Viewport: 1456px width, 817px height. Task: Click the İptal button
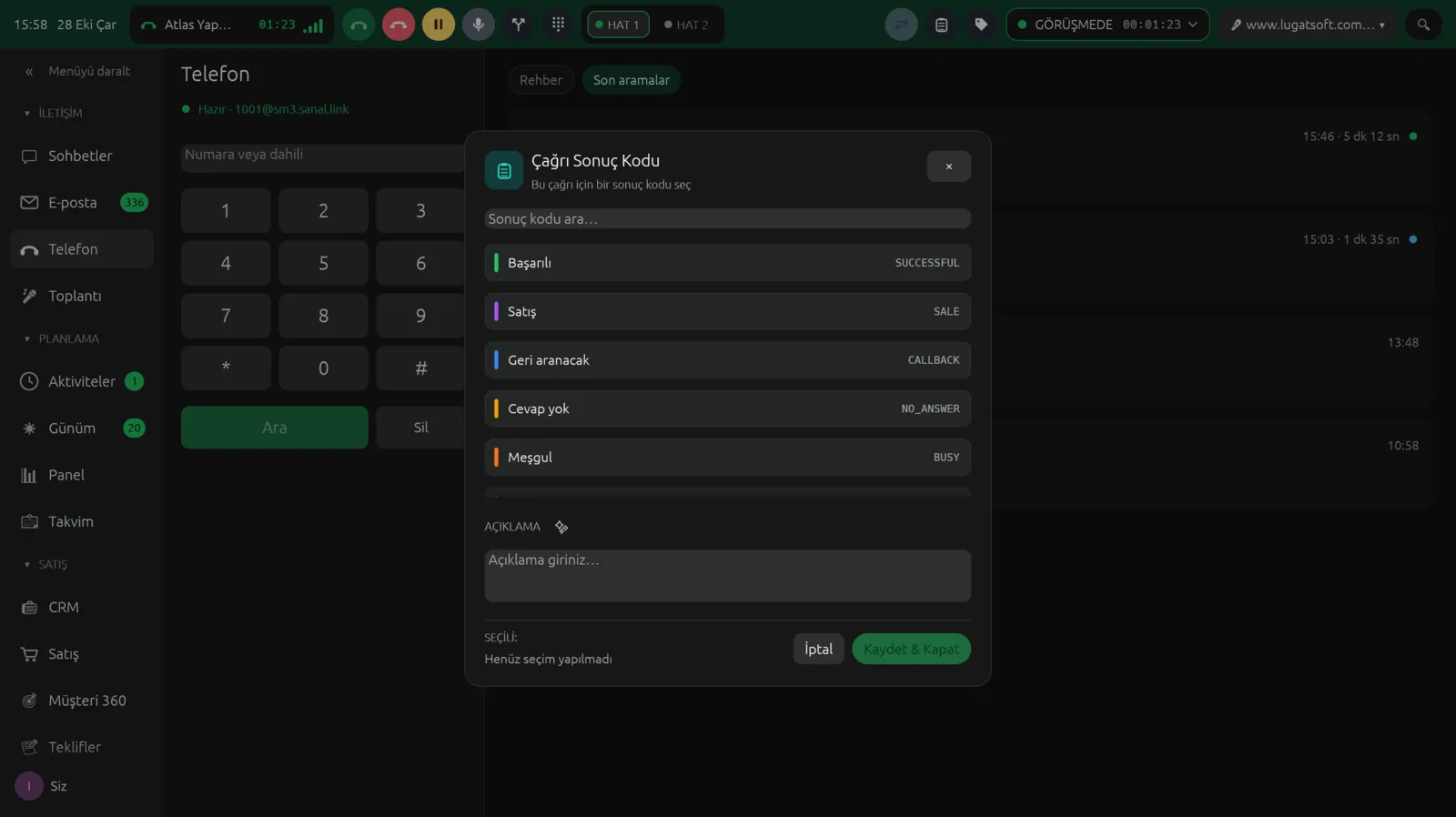[x=818, y=649]
